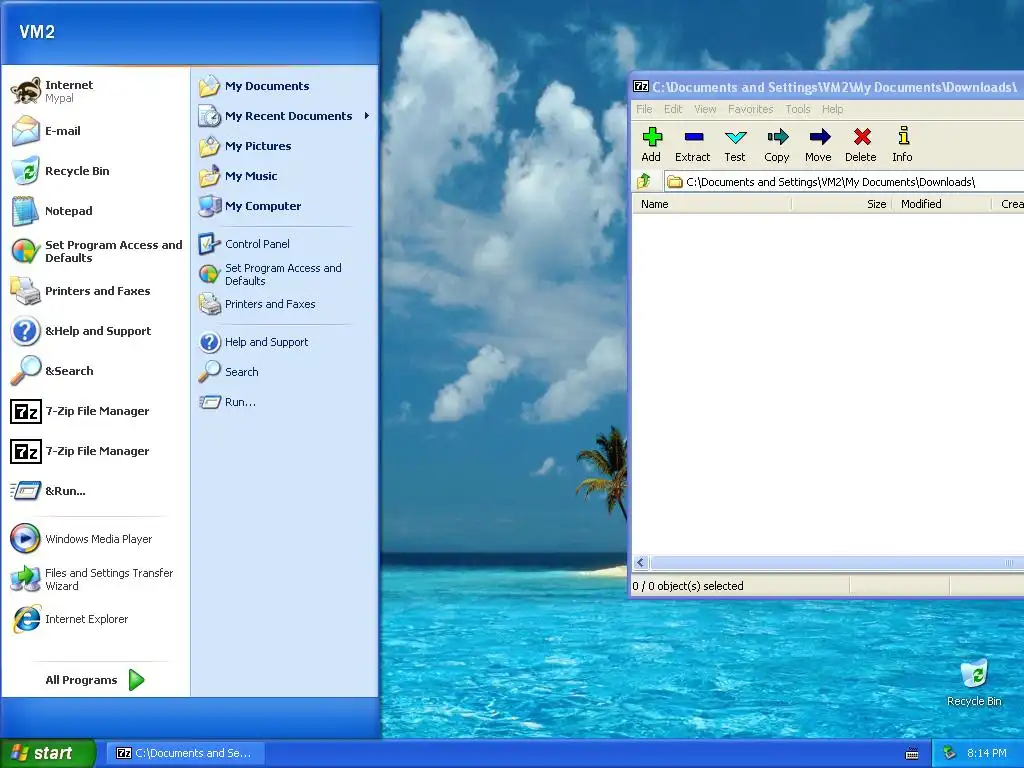Click the clock in system tray

[986, 753]
